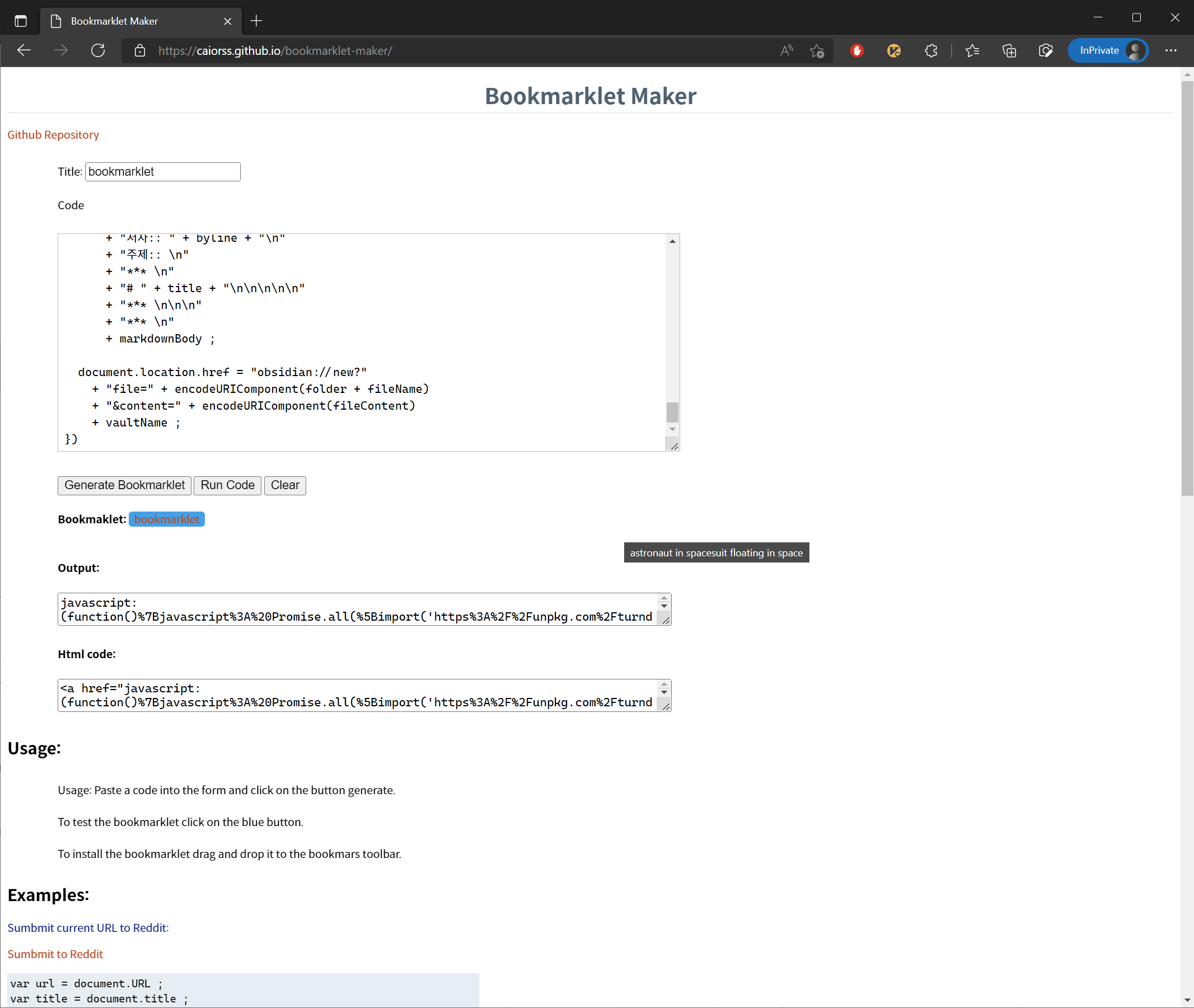1194x1008 pixels.
Task: Click the blue bookmarklet link
Action: [166, 519]
